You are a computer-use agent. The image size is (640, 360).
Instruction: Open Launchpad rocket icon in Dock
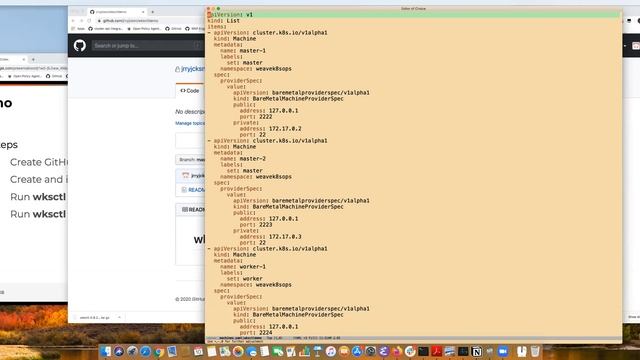point(132,351)
